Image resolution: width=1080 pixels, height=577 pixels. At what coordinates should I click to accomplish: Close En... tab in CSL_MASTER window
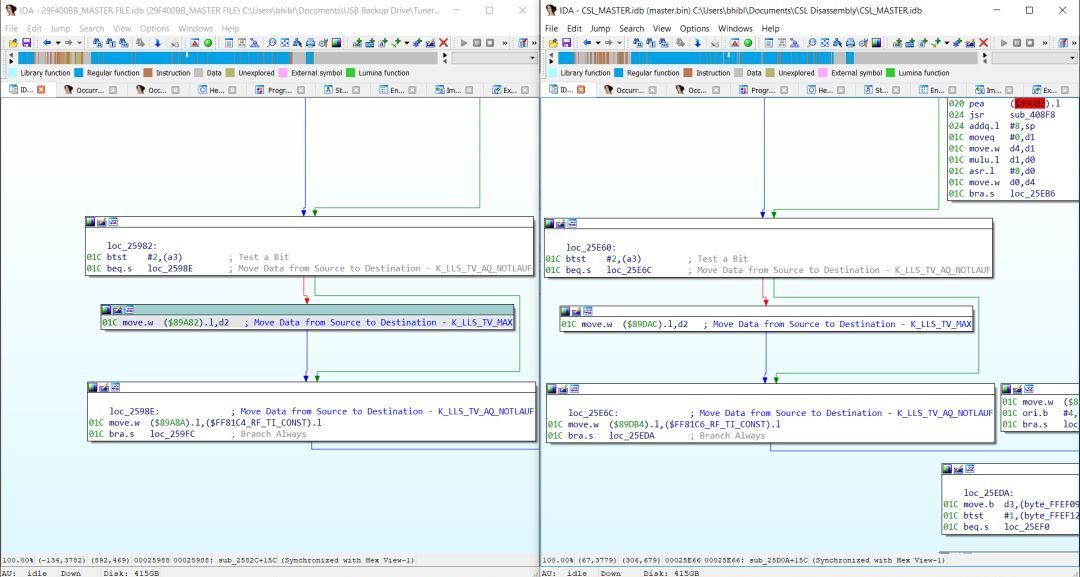952,90
